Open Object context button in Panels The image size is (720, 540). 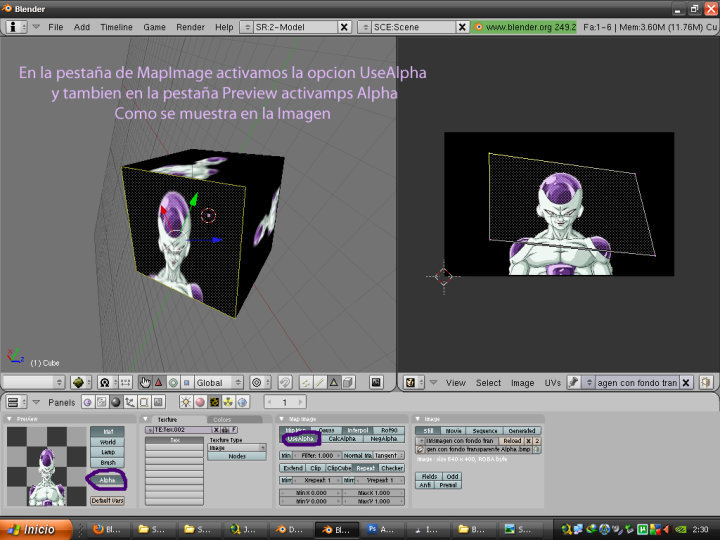[130, 402]
